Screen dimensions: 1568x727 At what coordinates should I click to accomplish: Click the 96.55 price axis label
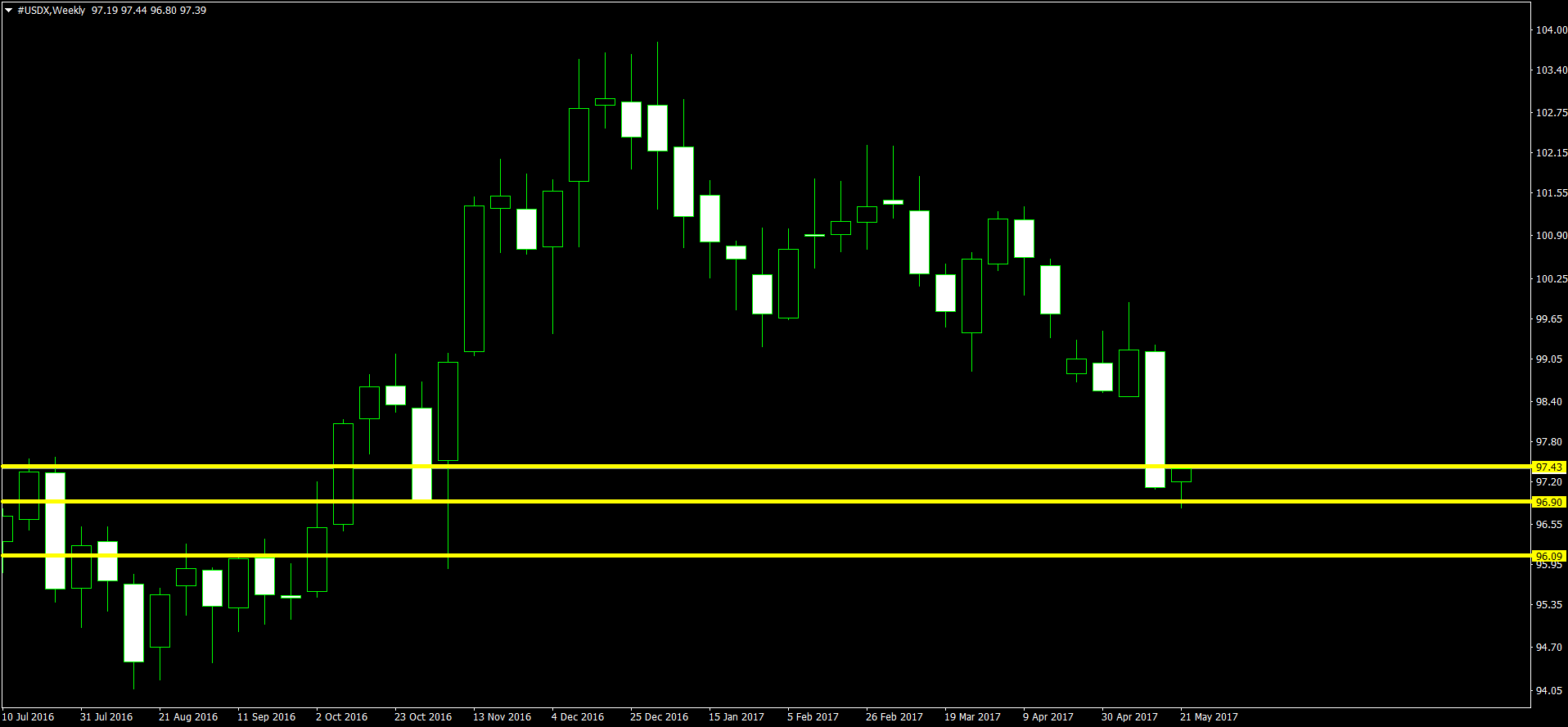coord(1548,525)
